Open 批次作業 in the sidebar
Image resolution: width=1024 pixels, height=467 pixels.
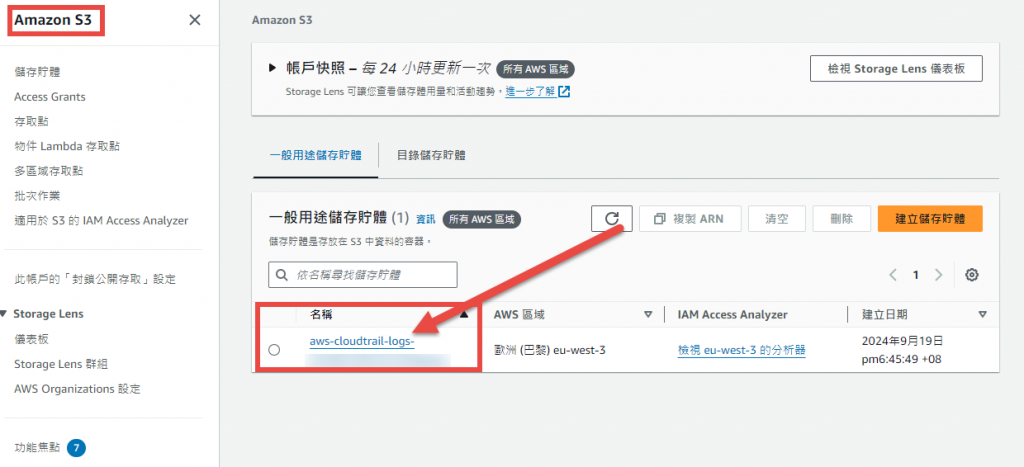[x=37, y=196]
